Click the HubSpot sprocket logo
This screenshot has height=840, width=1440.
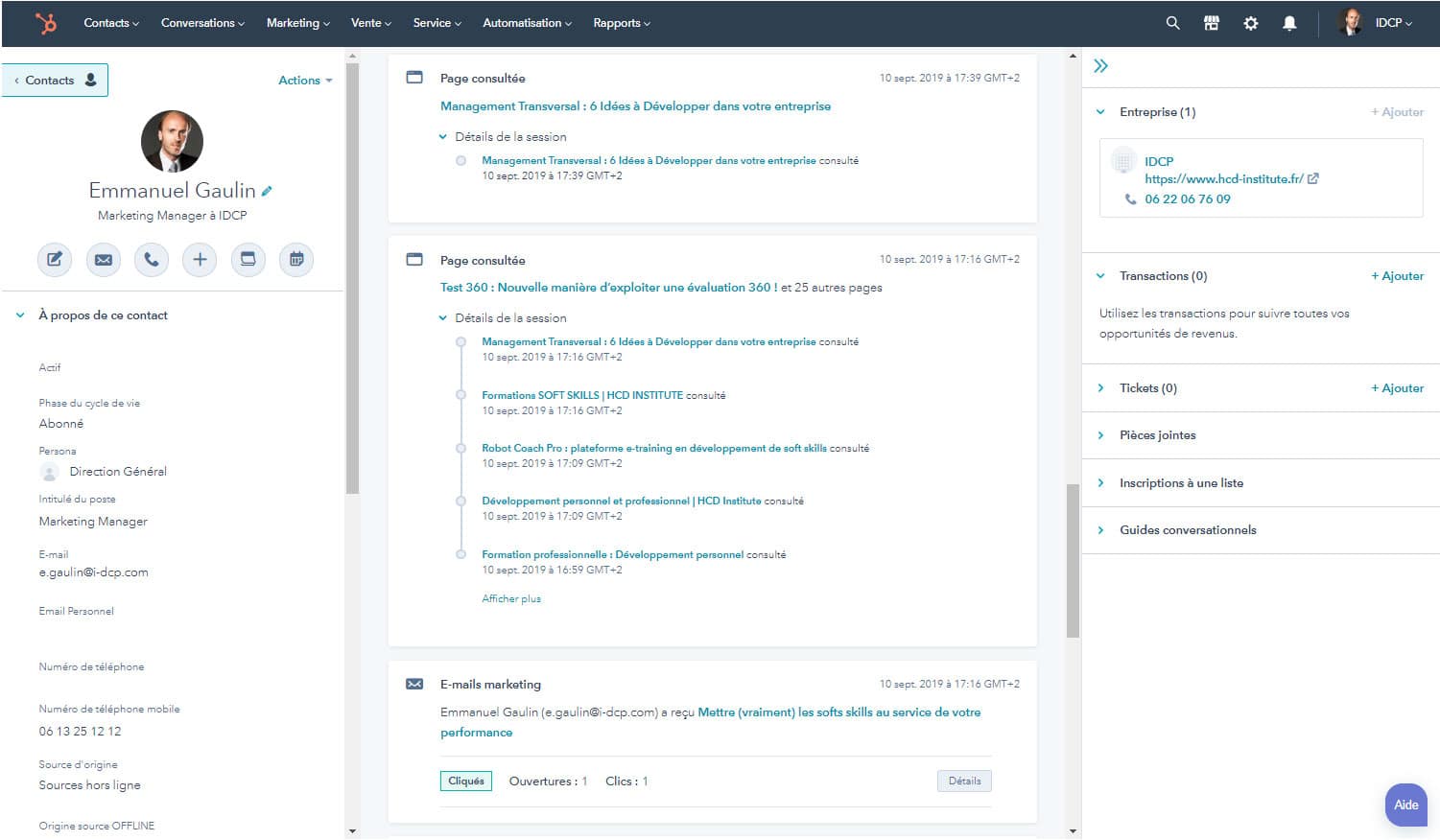[45, 23]
